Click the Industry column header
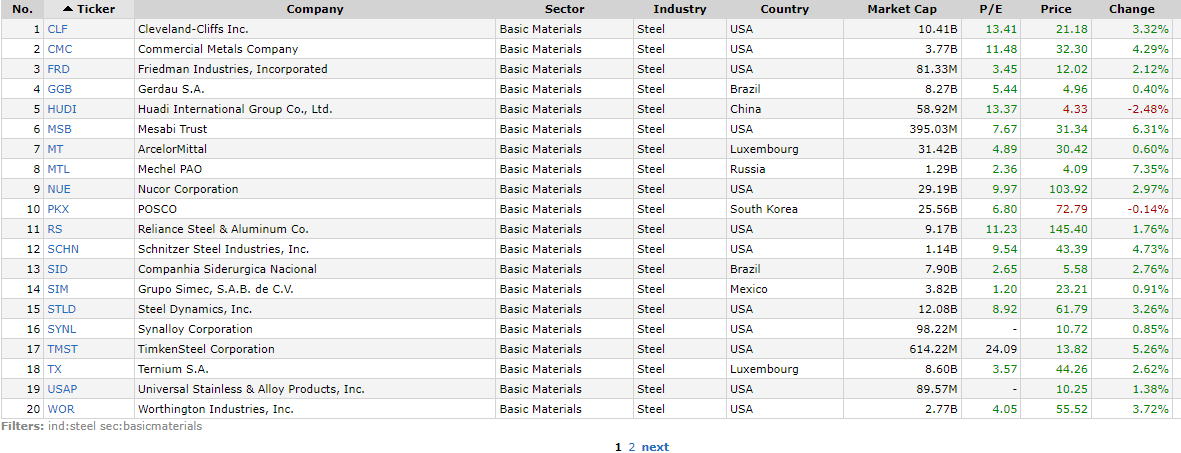The width and height of the screenshot is (1181, 453). pyautogui.click(x=679, y=9)
